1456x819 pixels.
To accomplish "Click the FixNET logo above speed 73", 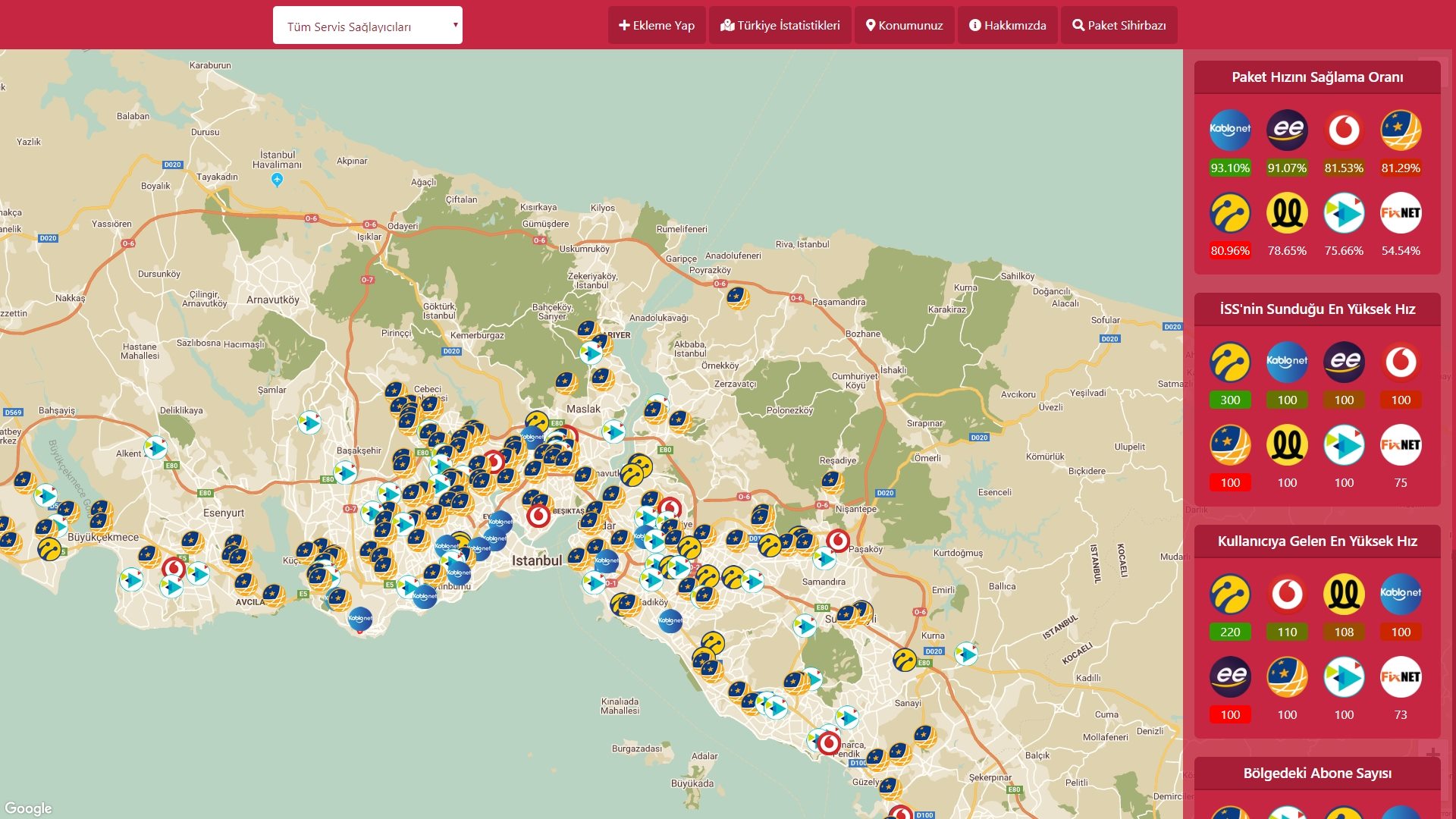I will pos(1401,677).
